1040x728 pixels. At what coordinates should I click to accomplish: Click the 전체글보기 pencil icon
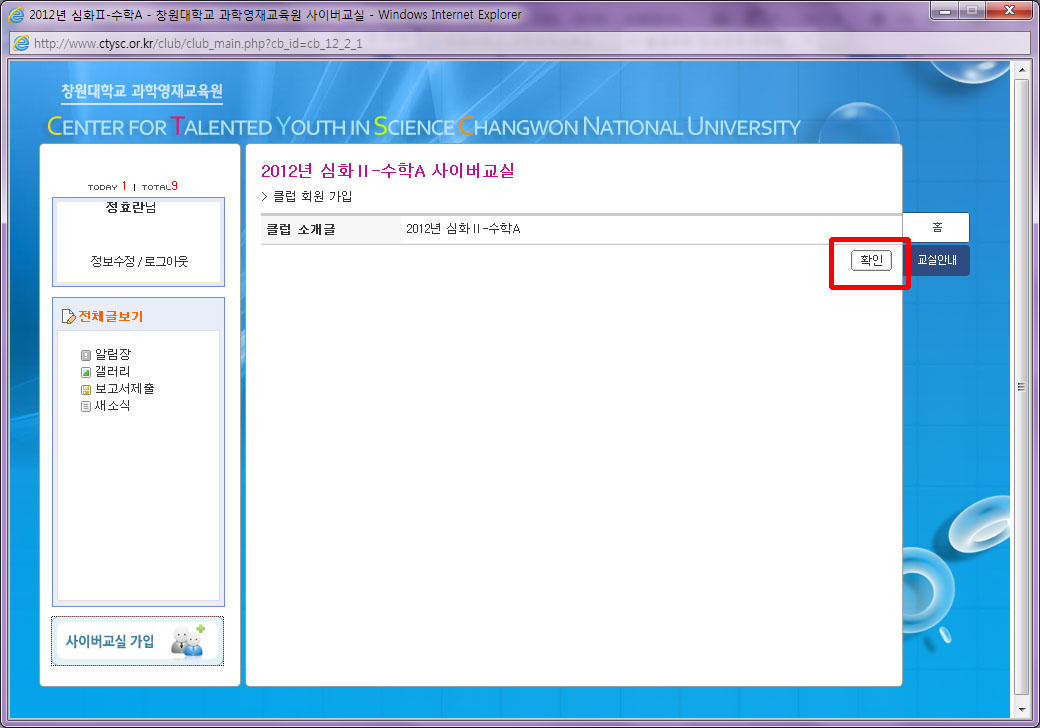(x=68, y=317)
